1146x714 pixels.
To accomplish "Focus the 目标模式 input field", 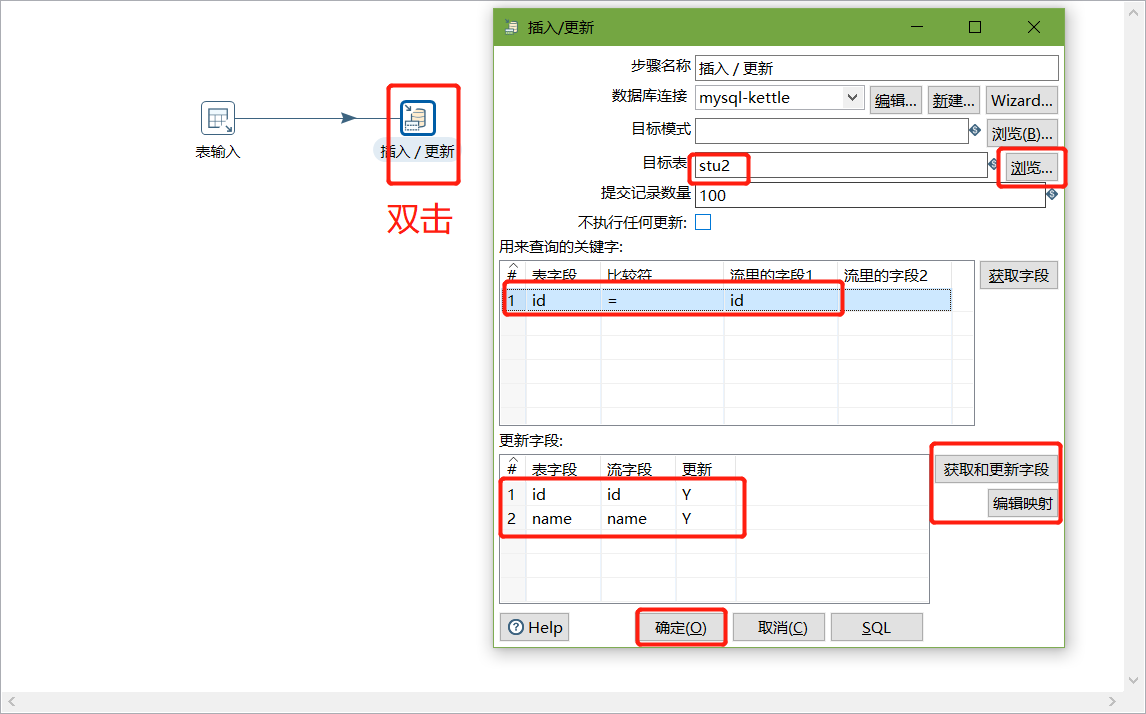I will coord(832,131).
